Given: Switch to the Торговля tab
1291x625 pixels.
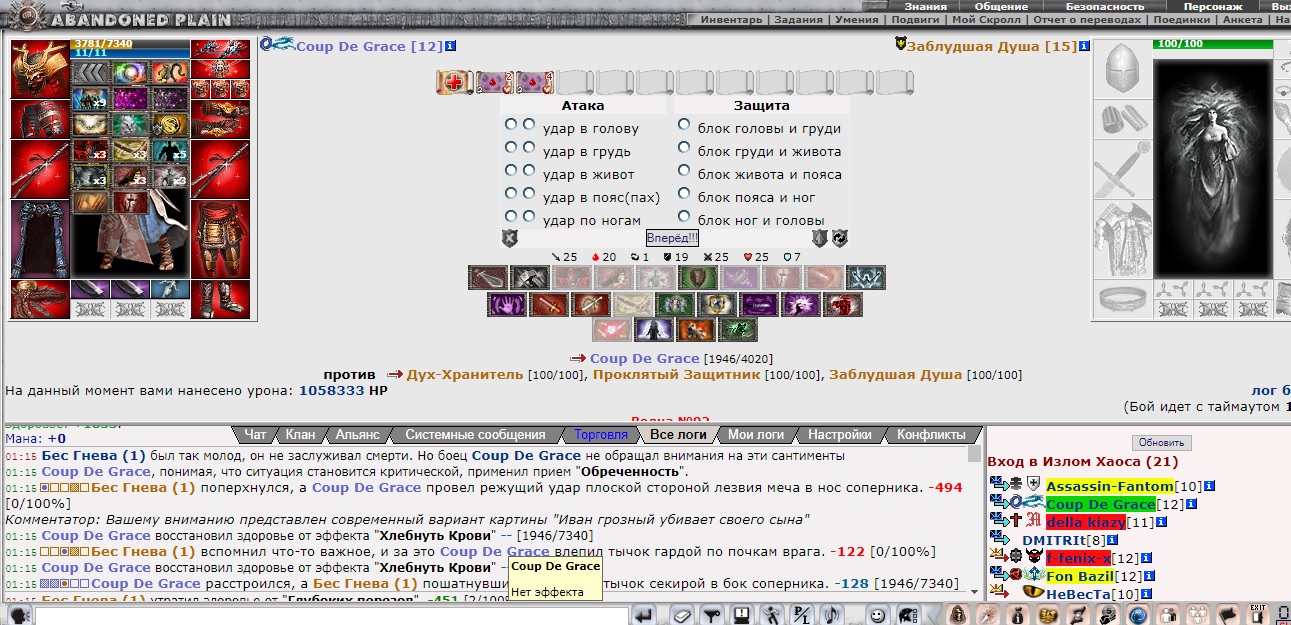Looking at the screenshot, I should pyautogui.click(x=600, y=434).
